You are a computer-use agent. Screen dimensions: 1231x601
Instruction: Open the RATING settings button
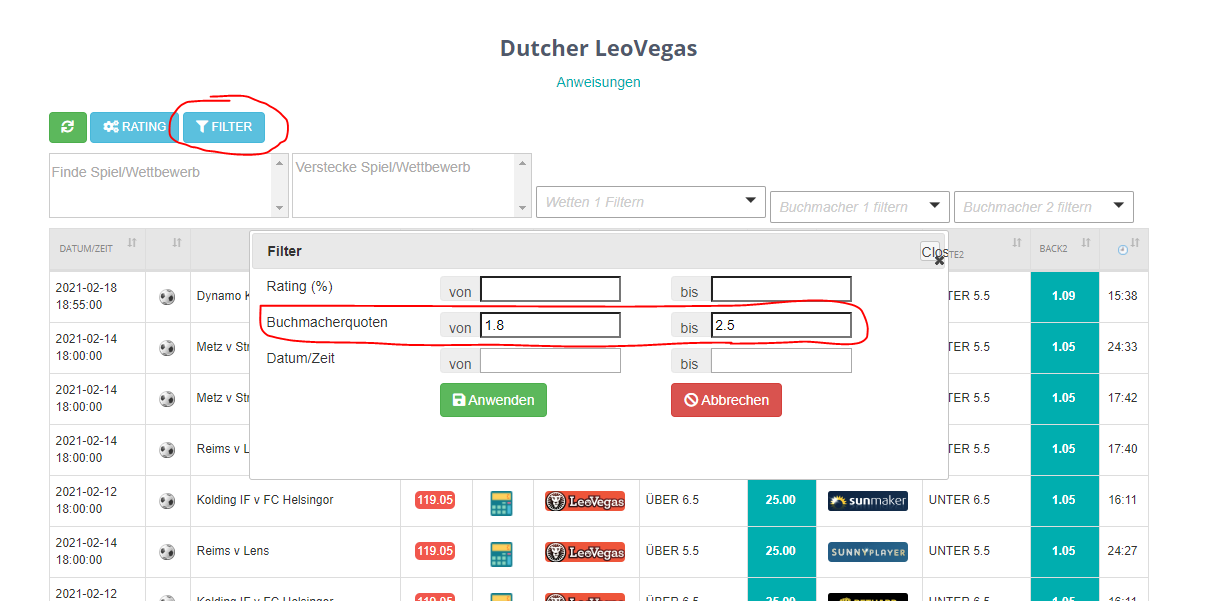coord(134,127)
